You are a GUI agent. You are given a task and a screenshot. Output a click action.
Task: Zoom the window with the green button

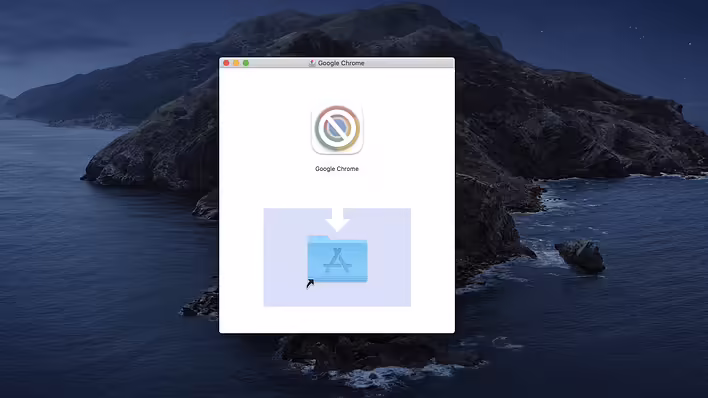[x=246, y=63]
